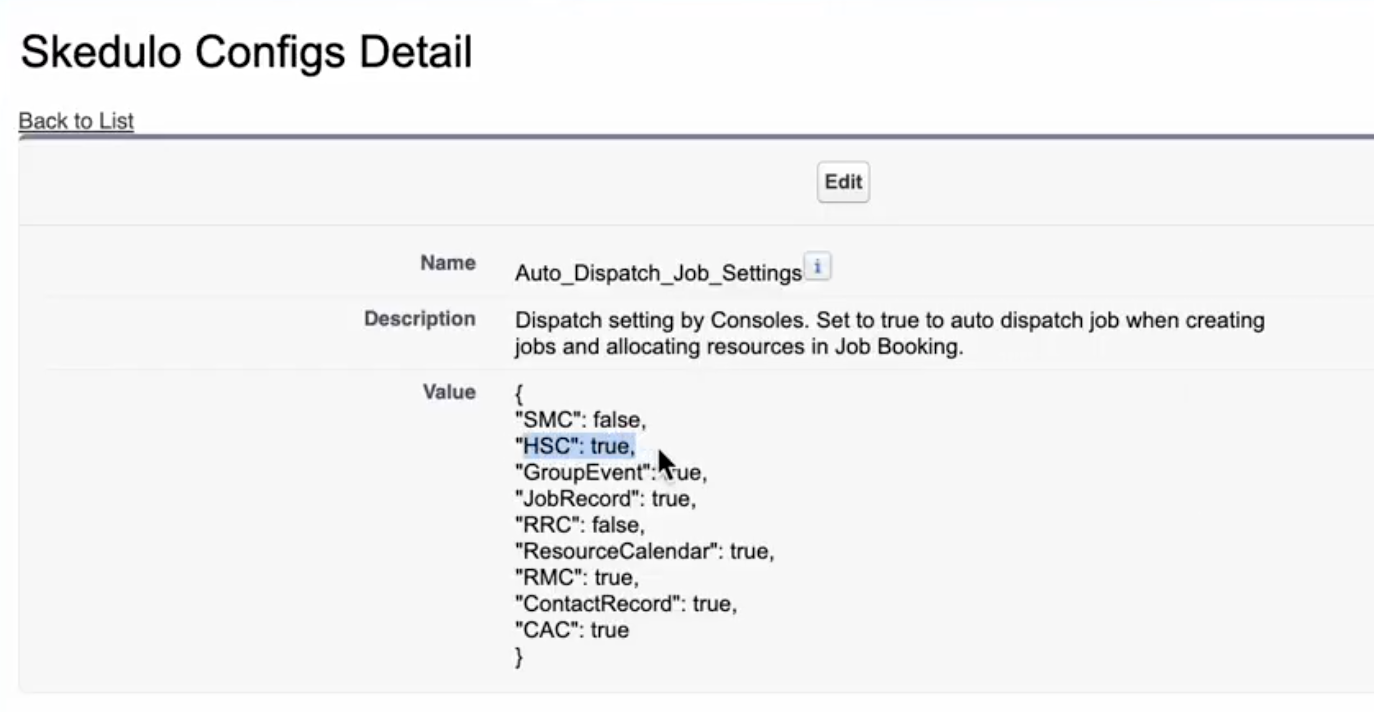
Task: Click the opening curly brace of Value
Action: [x=518, y=394]
